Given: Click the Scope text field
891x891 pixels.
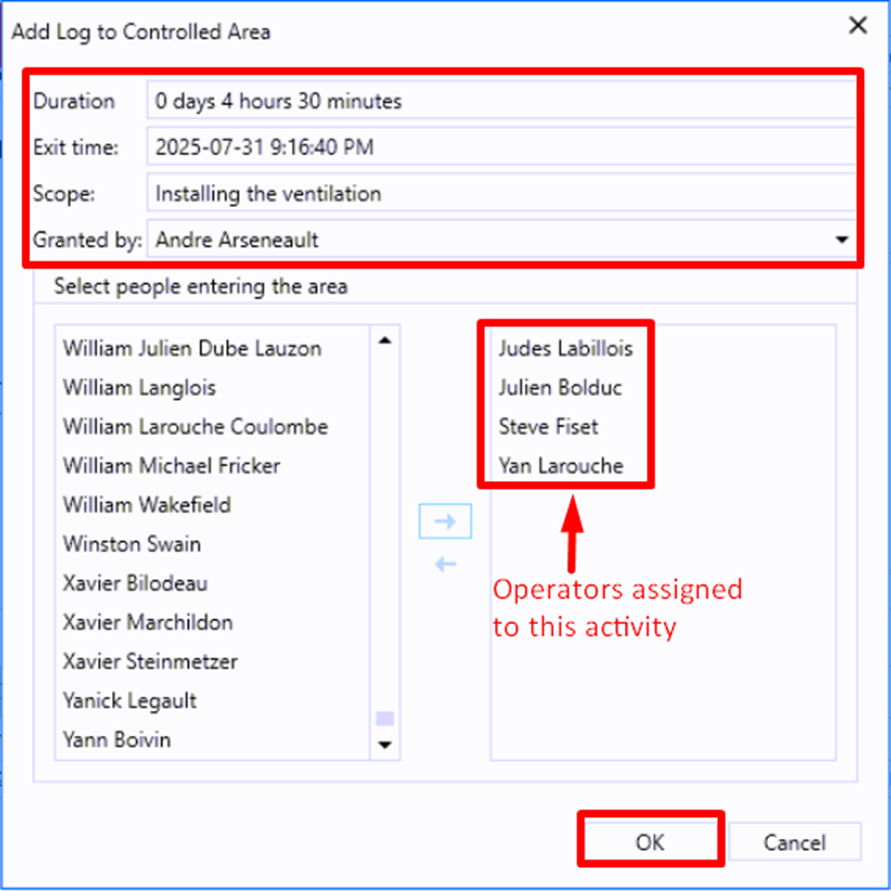Looking at the screenshot, I should tap(500, 193).
